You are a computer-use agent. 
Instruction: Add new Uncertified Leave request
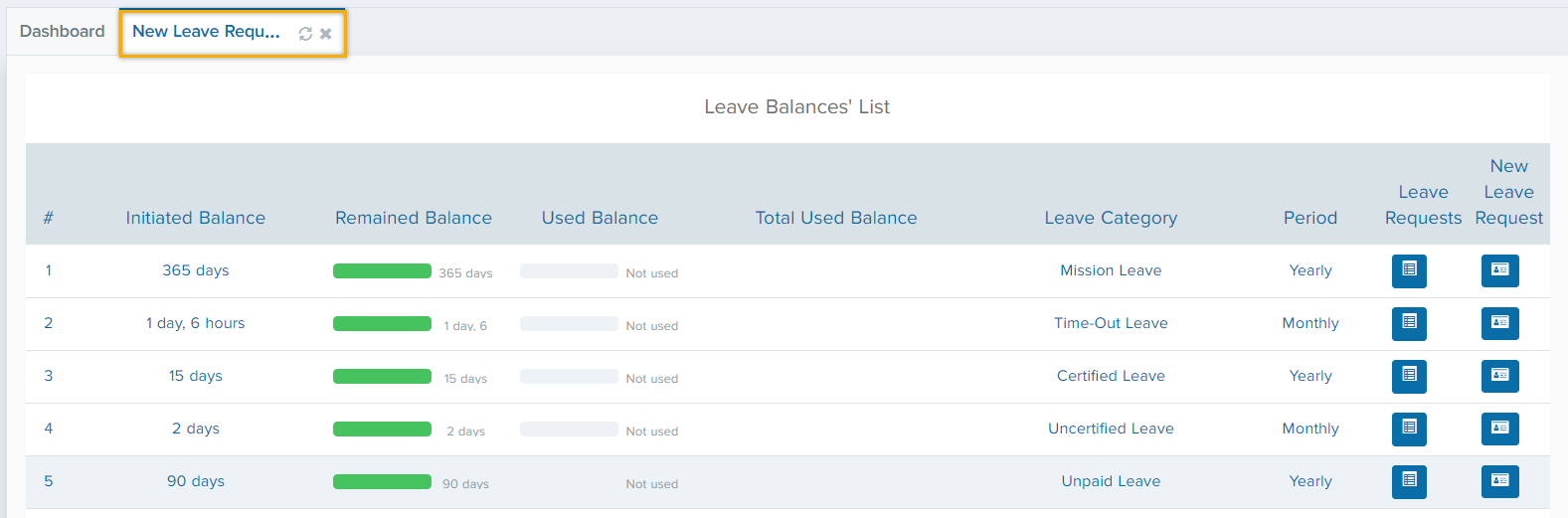coord(1499,429)
